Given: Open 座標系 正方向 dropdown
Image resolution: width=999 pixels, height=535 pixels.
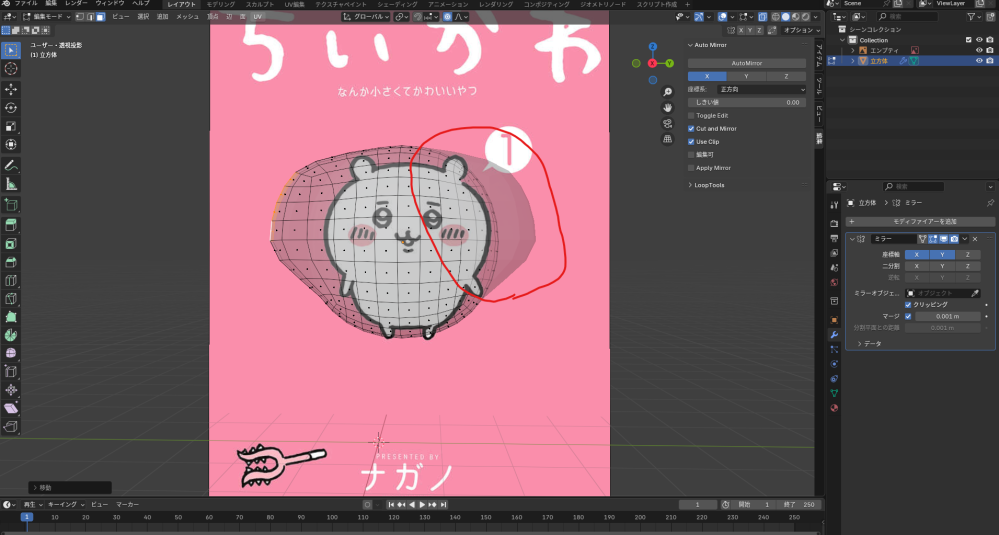Looking at the screenshot, I should (x=761, y=89).
